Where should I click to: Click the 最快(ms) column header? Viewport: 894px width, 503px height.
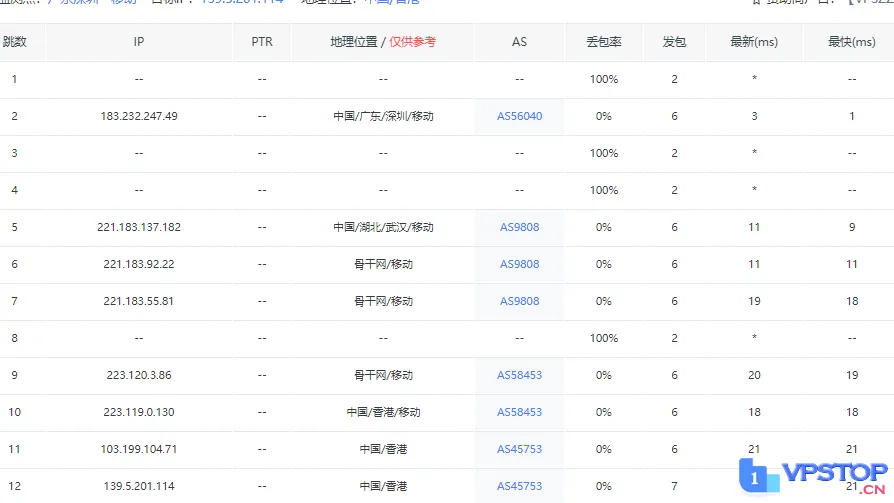[851, 42]
